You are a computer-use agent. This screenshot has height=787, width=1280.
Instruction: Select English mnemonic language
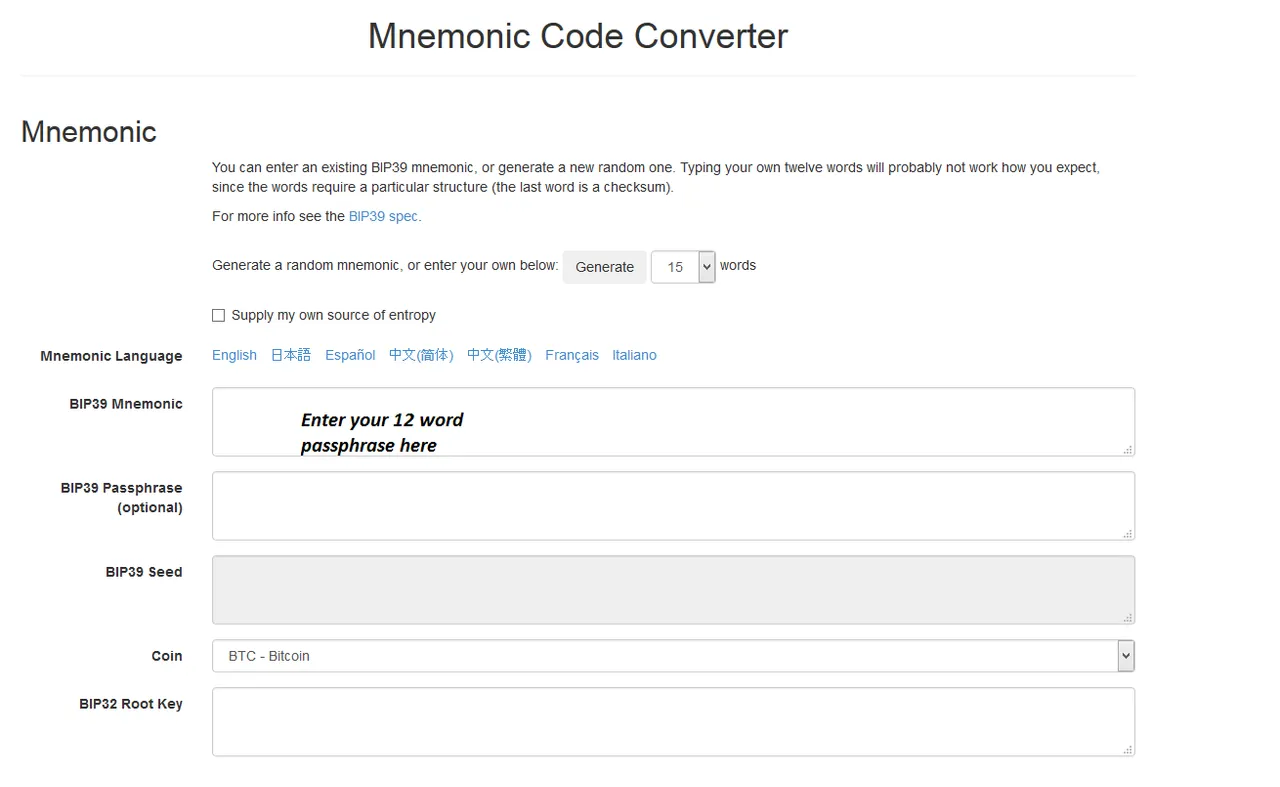(234, 355)
